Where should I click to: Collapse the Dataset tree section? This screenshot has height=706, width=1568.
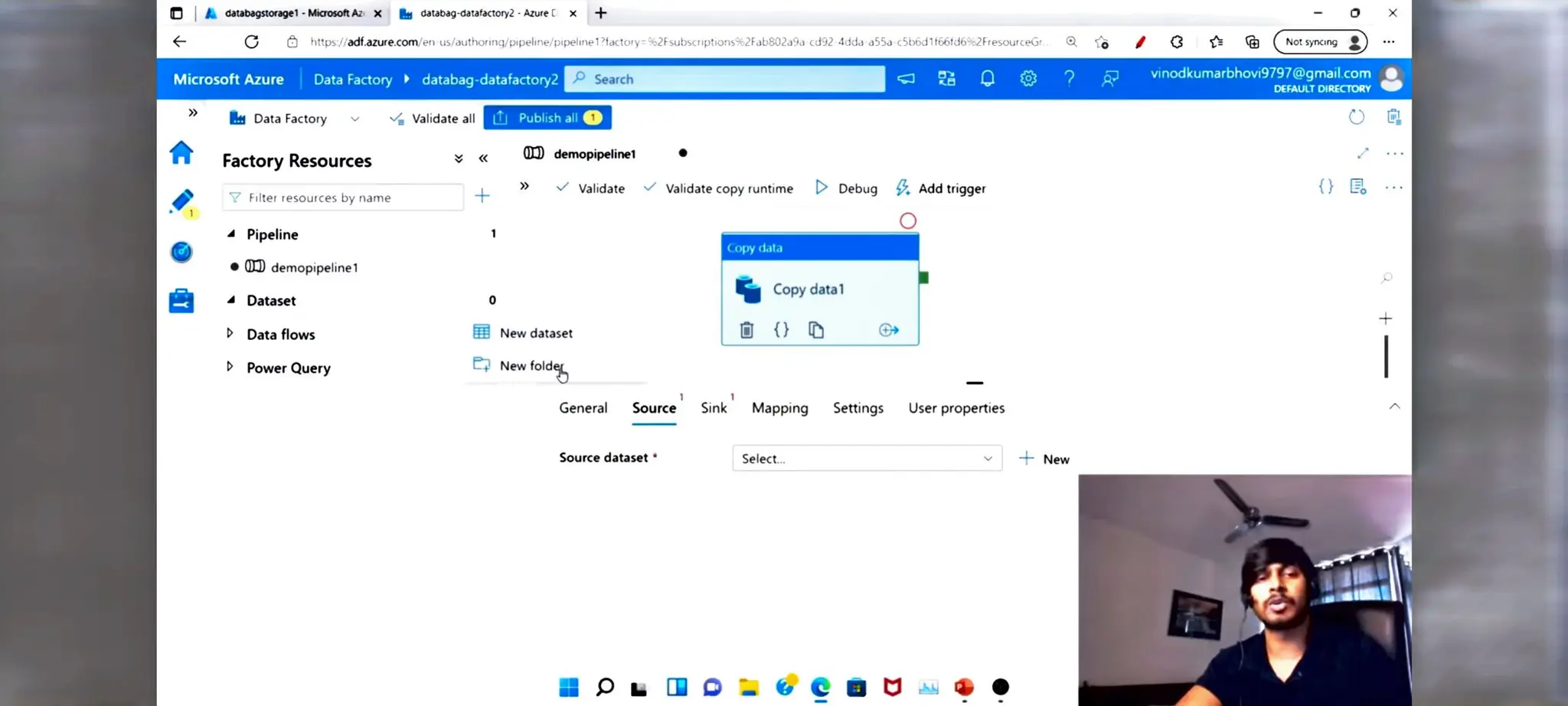tap(231, 300)
